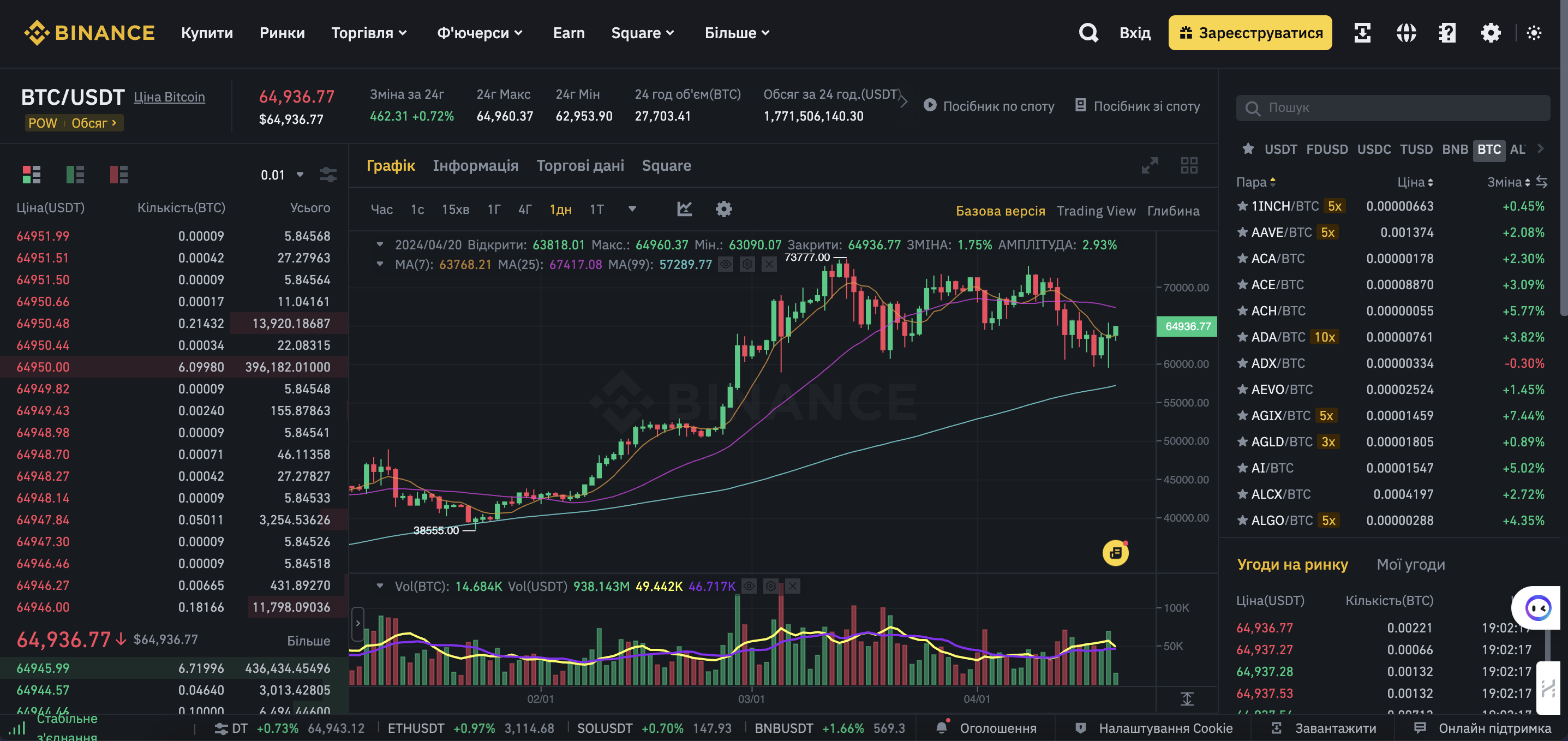The width and height of the screenshot is (1568, 741).
Task: Switch to Базова версія chart mode
Action: (x=1000, y=211)
